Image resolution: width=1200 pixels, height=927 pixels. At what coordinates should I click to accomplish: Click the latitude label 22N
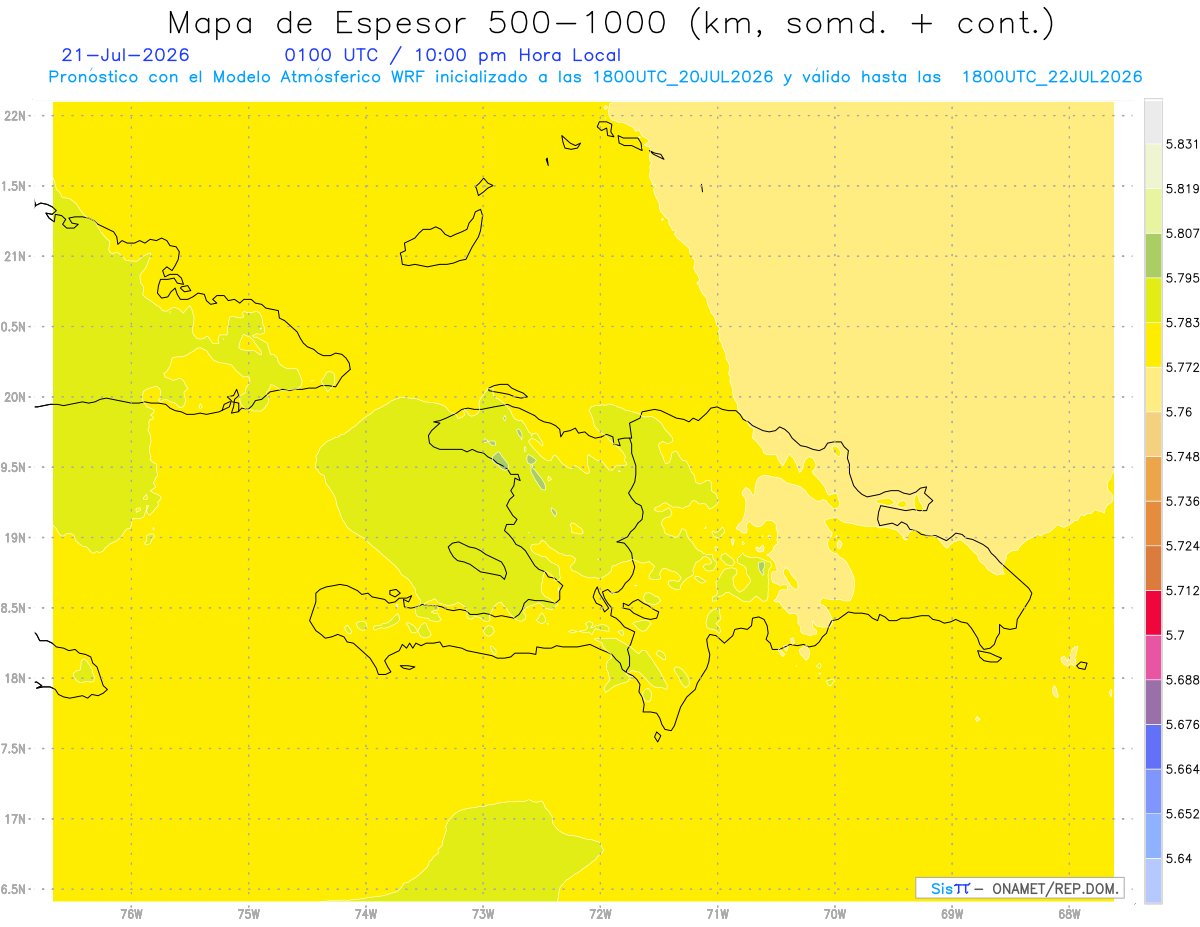pos(15,116)
